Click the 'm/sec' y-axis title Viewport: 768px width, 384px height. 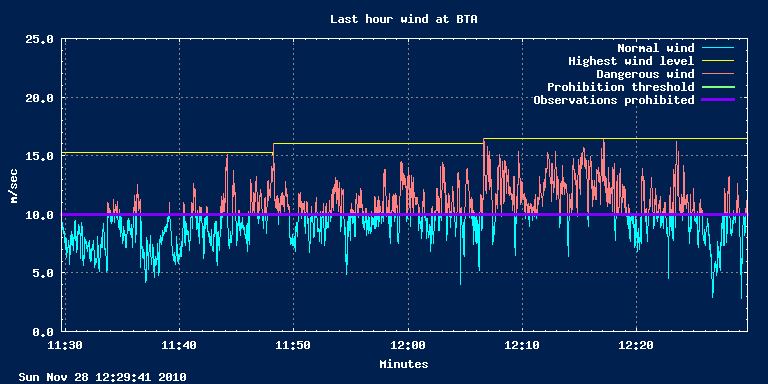pyautogui.click(x=14, y=186)
